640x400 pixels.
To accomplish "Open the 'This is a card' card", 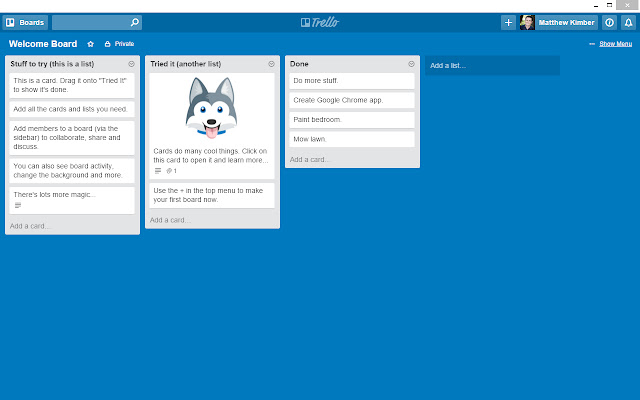I will coord(72,85).
